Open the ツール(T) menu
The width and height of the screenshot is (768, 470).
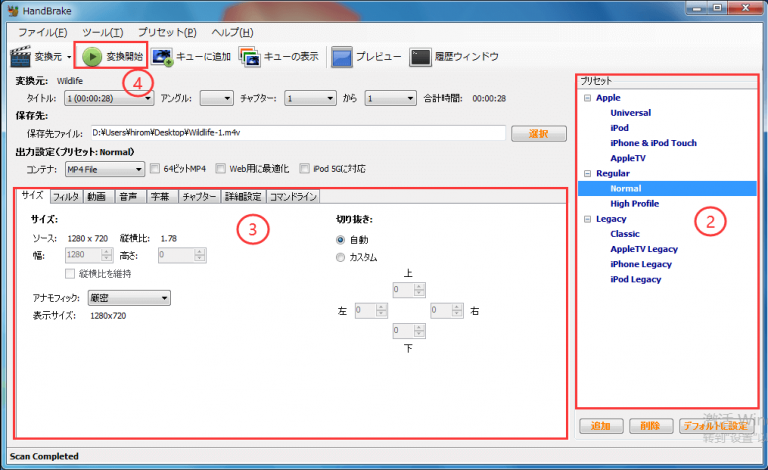(103, 32)
